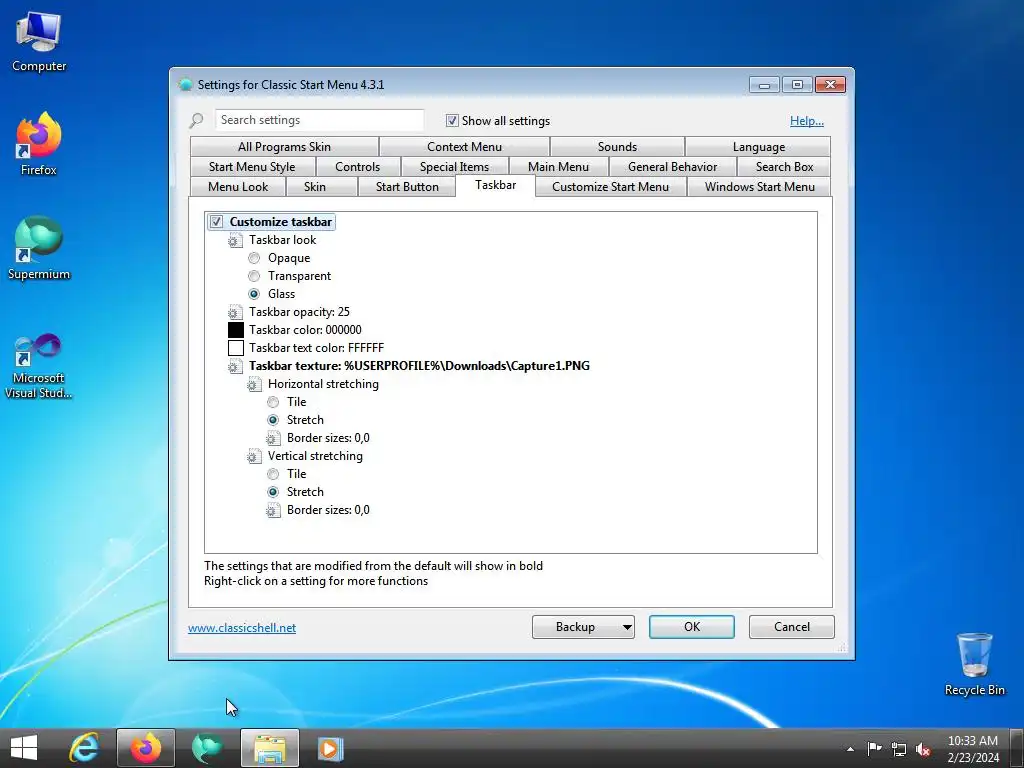Click the gear icon beside Taskbar look
The height and width of the screenshot is (768, 1024).
(235, 240)
